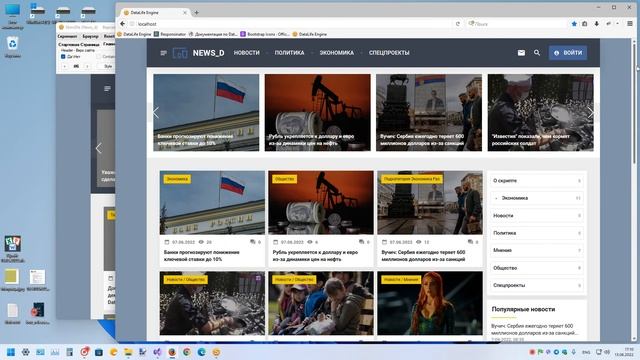Show the next carousel slide with the right arrow
Screen dimensions: 640x360
(x=591, y=112)
